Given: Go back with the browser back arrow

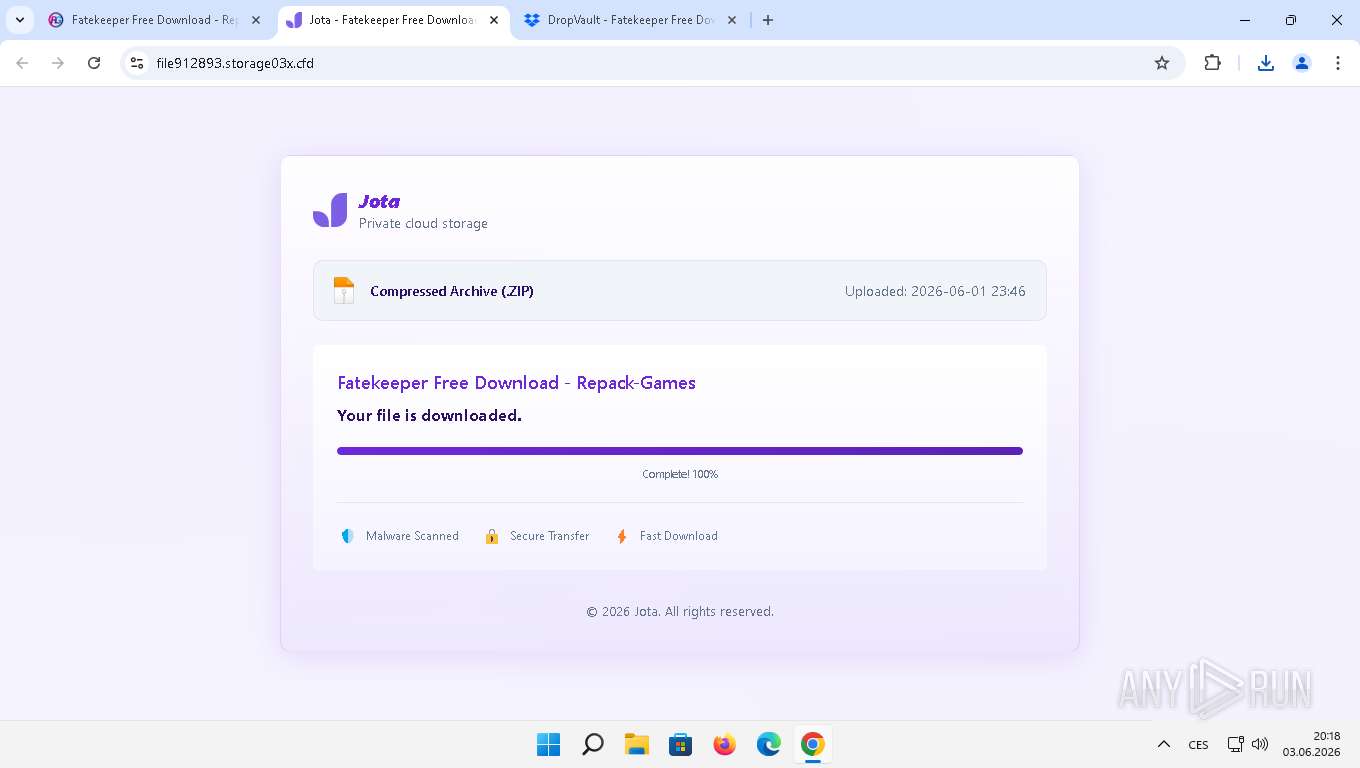Looking at the screenshot, I should [22, 63].
